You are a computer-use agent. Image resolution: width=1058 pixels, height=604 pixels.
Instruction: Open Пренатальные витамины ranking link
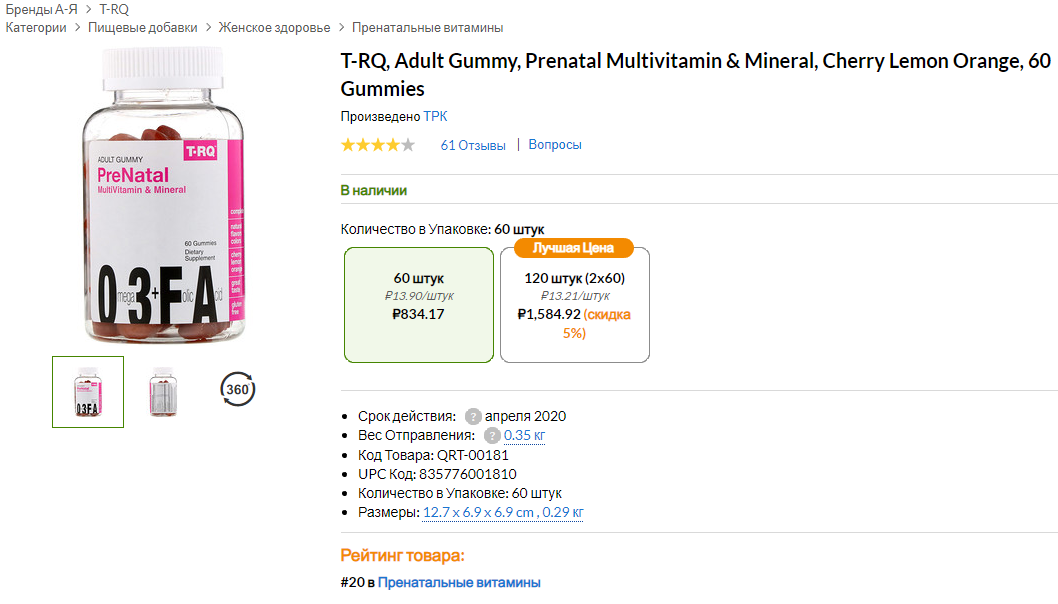459,582
